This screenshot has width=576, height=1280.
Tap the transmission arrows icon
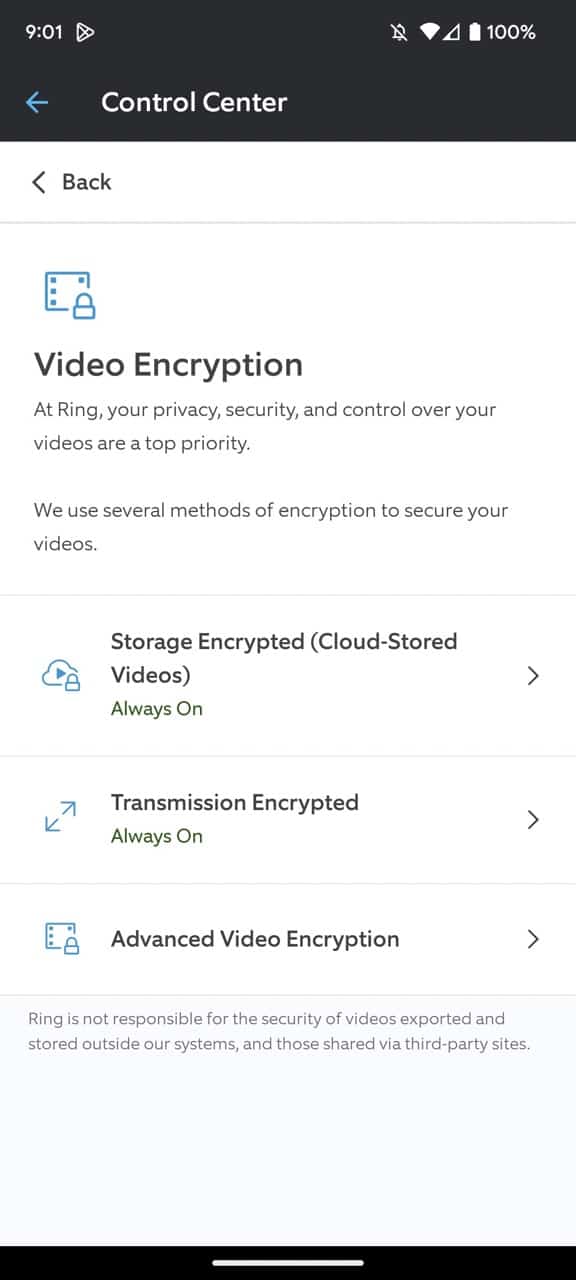point(61,817)
